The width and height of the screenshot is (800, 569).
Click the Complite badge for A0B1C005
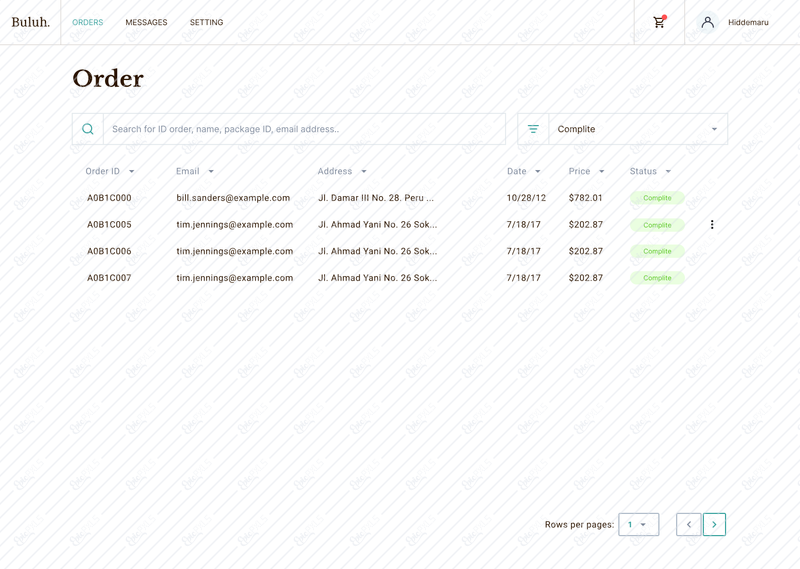657,225
